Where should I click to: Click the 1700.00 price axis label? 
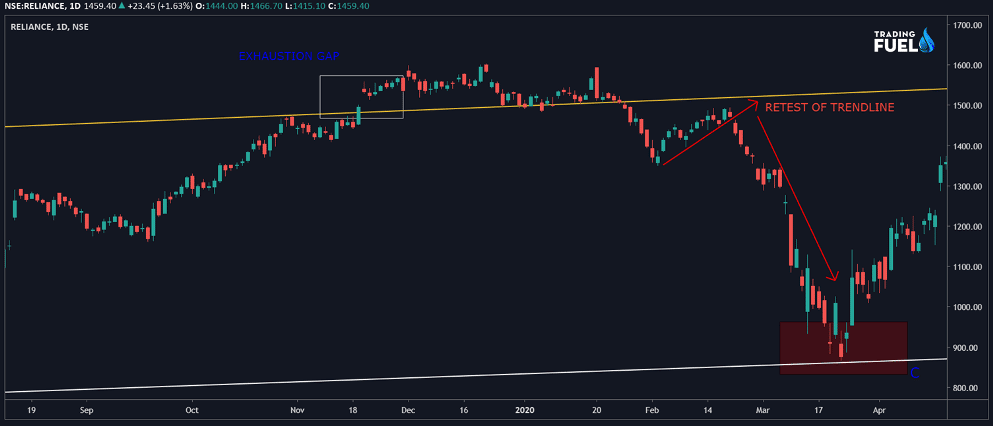969,25
